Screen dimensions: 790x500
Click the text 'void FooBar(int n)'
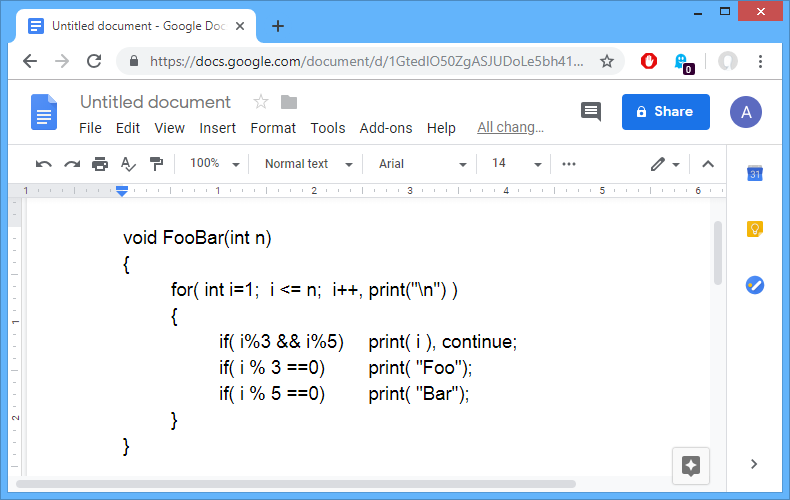click(197, 237)
